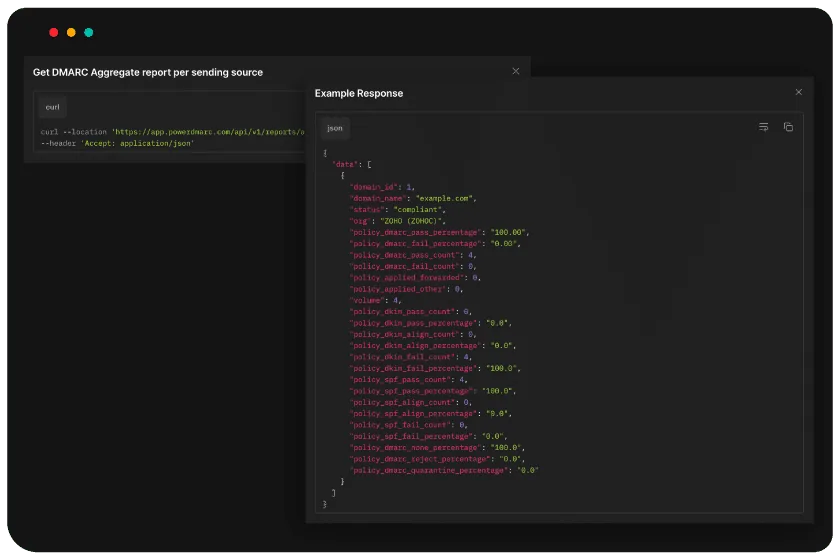Click the green window maximize dot
Screen dimensions: 840x560
89,33
